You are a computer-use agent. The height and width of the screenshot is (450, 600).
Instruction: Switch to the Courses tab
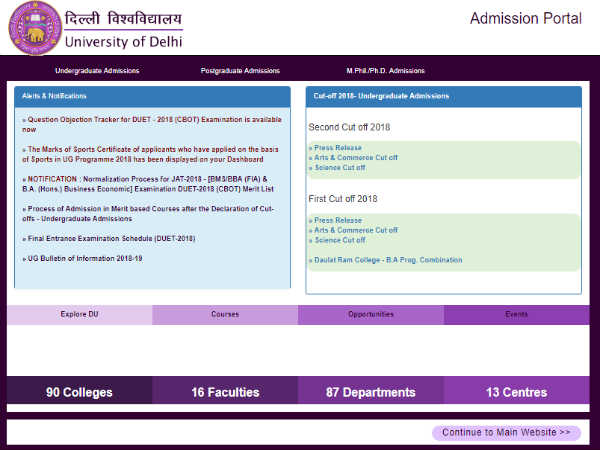tap(225, 315)
